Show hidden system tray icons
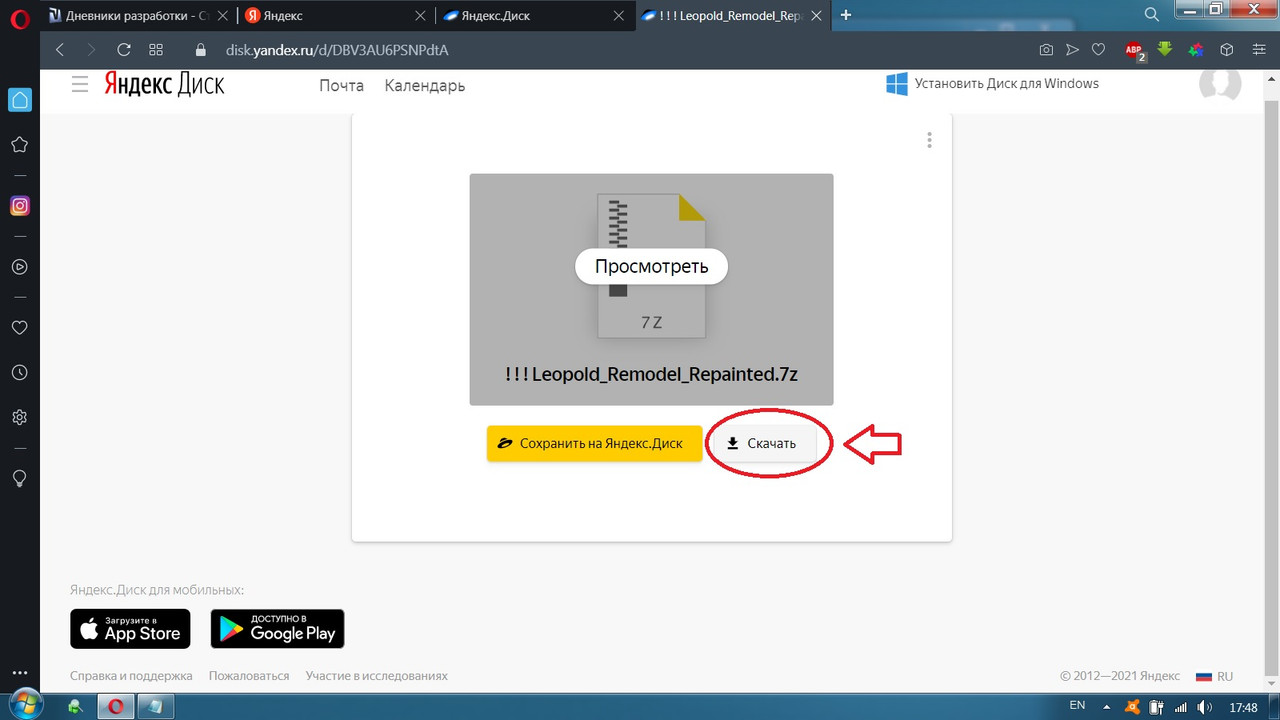The image size is (1280, 720). tap(1109, 707)
